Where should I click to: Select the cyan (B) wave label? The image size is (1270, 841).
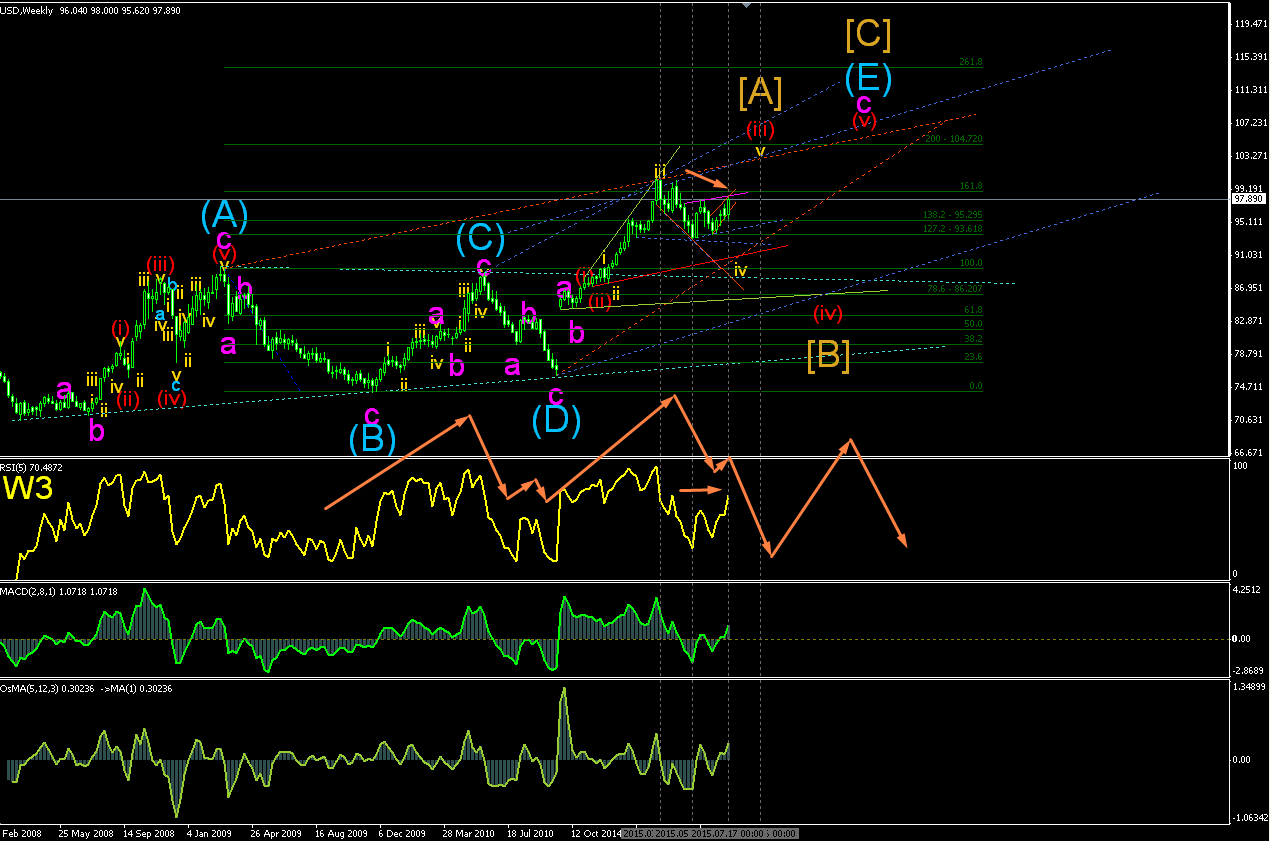(x=372, y=438)
